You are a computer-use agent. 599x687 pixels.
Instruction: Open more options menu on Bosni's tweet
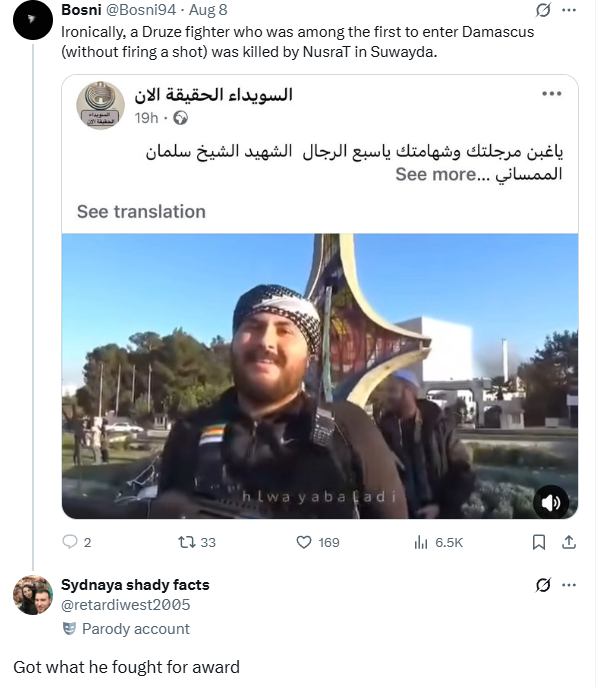(569, 10)
